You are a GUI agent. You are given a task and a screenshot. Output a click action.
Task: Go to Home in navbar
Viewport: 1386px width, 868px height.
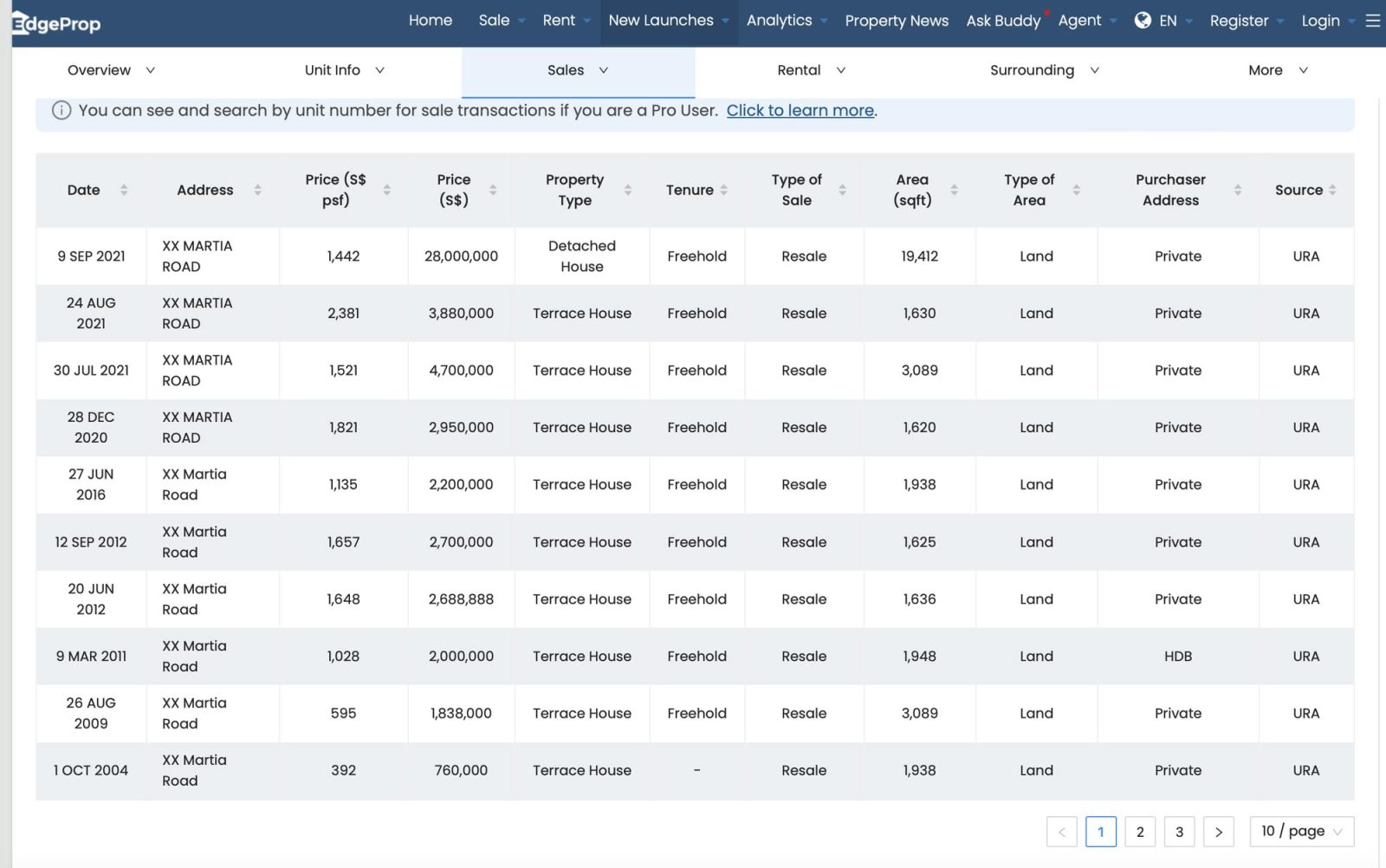point(431,20)
